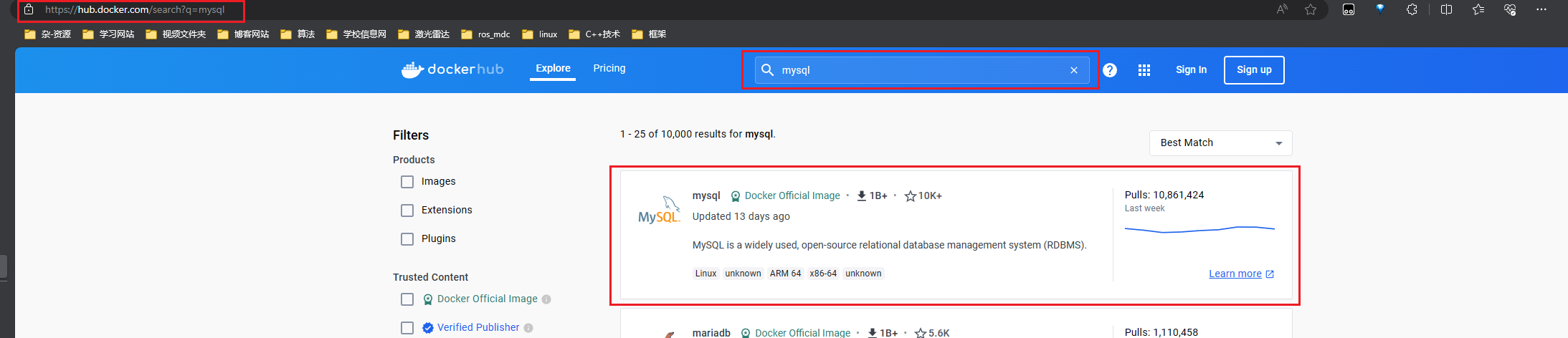The height and width of the screenshot is (338, 1568).
Task: Open the Favorites list icon
Action: pos(1478,9)
